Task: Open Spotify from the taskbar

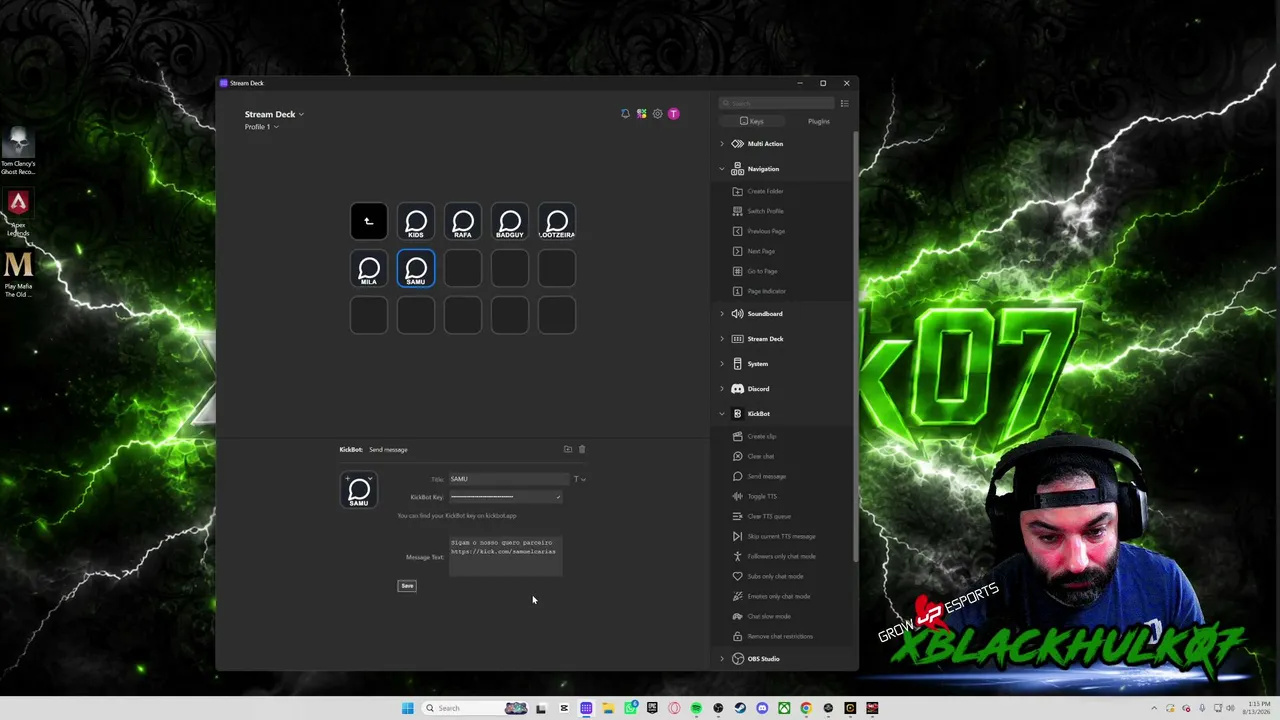Action: [696, 708]
